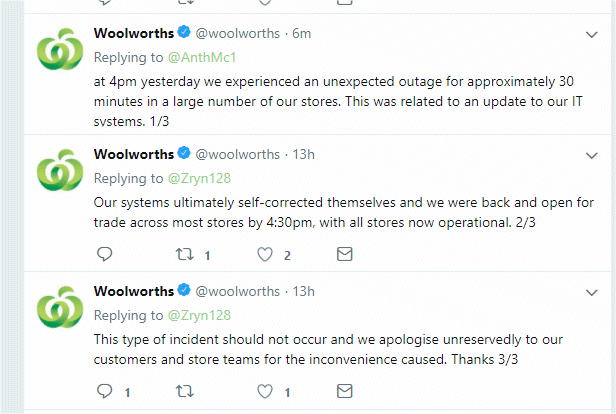Send the 2/3 tweet via direct message
Screen dimensions: 616x414
click(x=344, y=255)
